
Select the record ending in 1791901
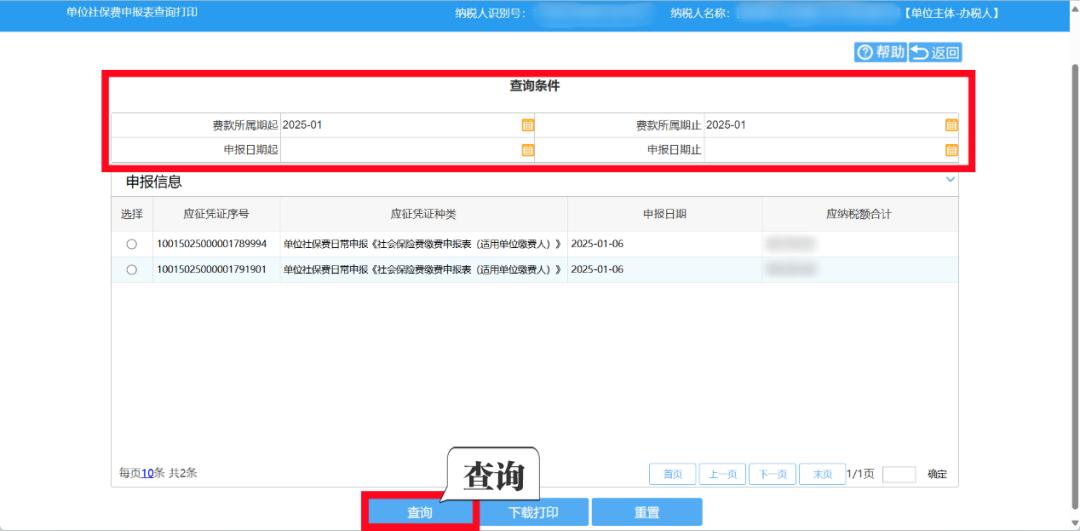tap(131, 270)
